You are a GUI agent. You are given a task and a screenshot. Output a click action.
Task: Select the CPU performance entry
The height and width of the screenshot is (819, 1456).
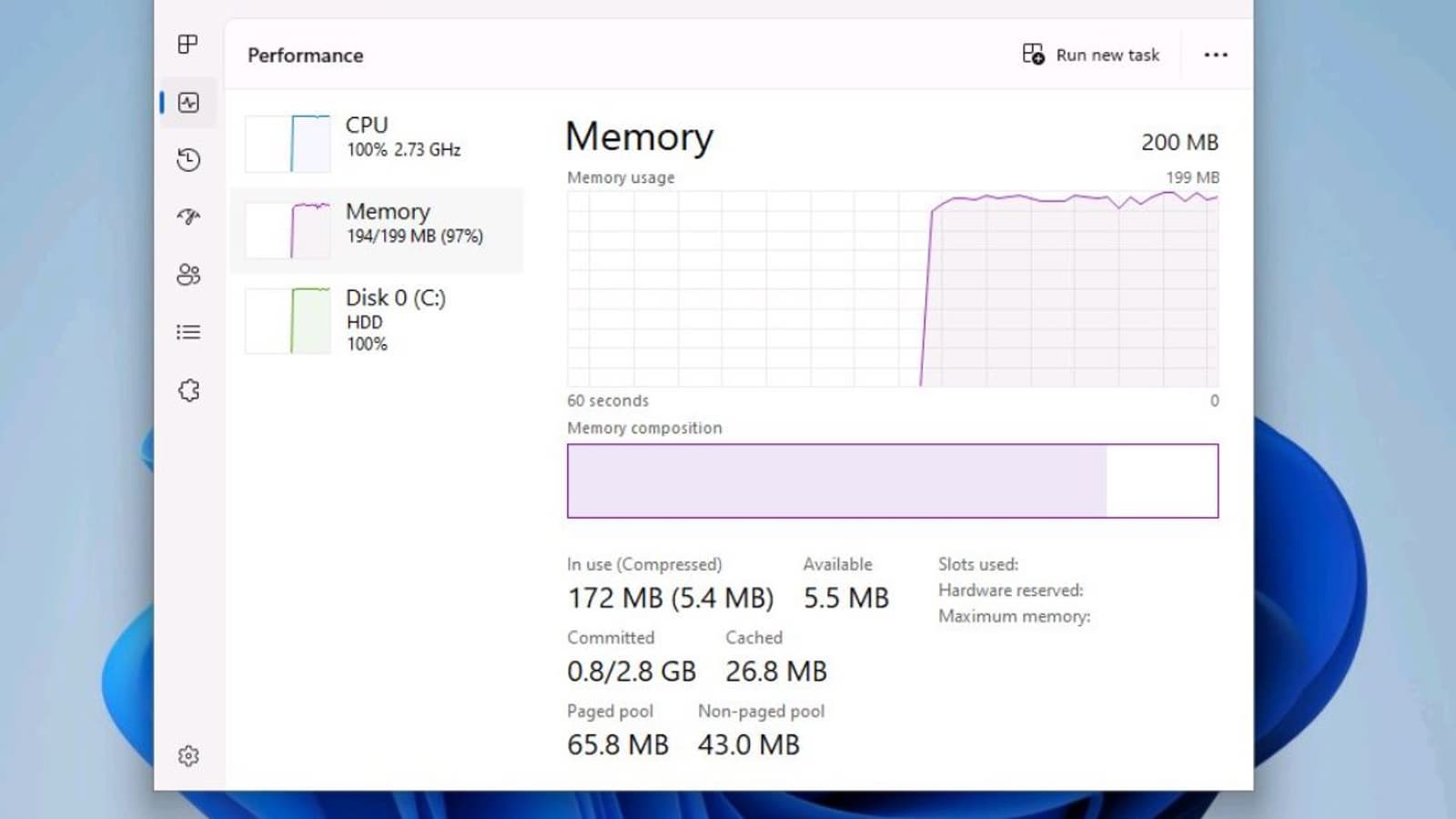coord(402,136)
